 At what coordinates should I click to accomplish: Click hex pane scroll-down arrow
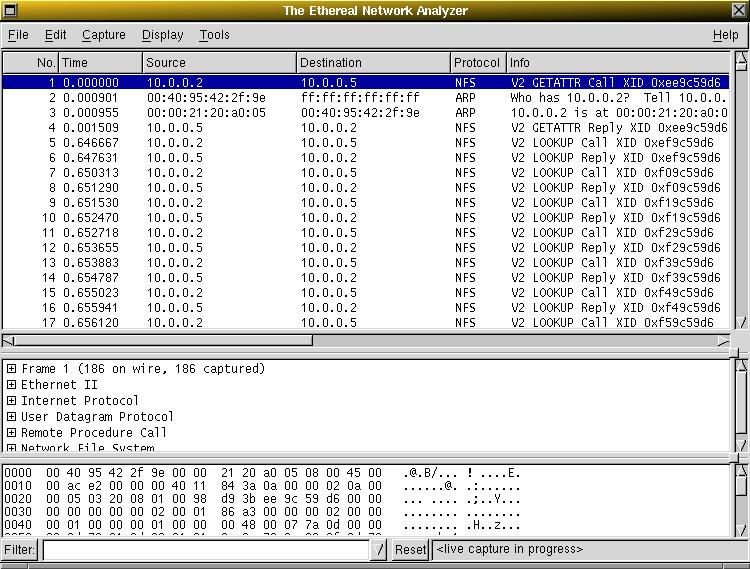coord(741,530)
